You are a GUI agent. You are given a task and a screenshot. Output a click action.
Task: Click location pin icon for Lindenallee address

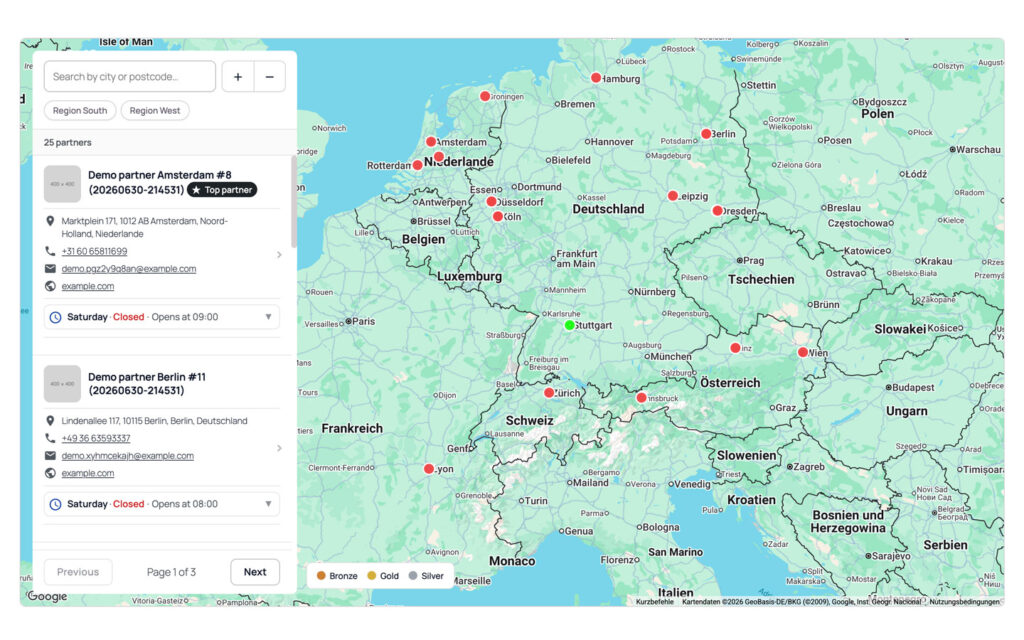coord(50,421)
